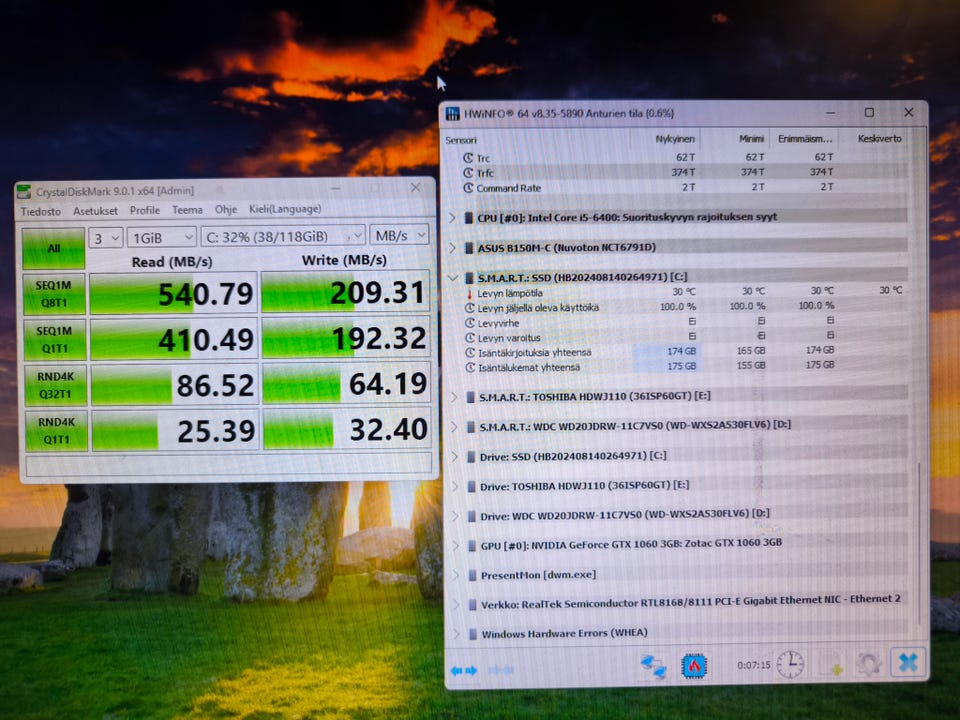Image resolution: width=960 pixels, height=720 pixels.
Task: Open HWiNFO sensor settings gear
Action: (868, 664)
